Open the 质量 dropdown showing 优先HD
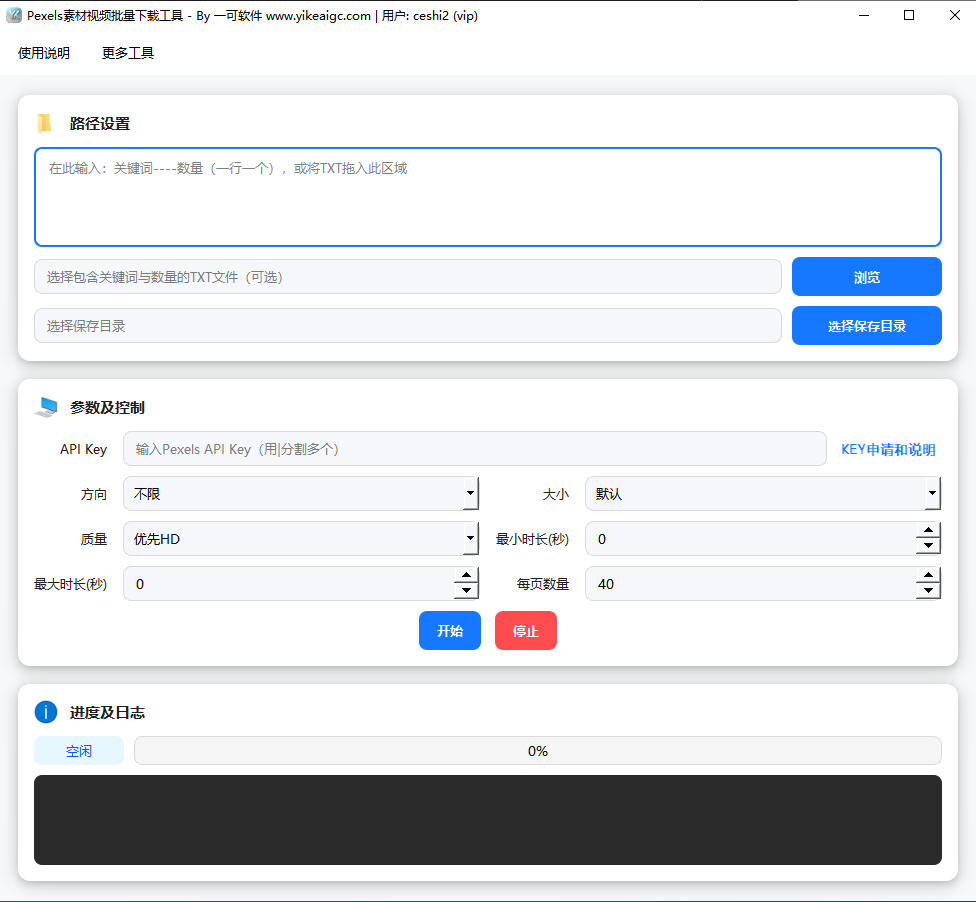The height and width of the screenshot is (902, 976). coord(300,538)
